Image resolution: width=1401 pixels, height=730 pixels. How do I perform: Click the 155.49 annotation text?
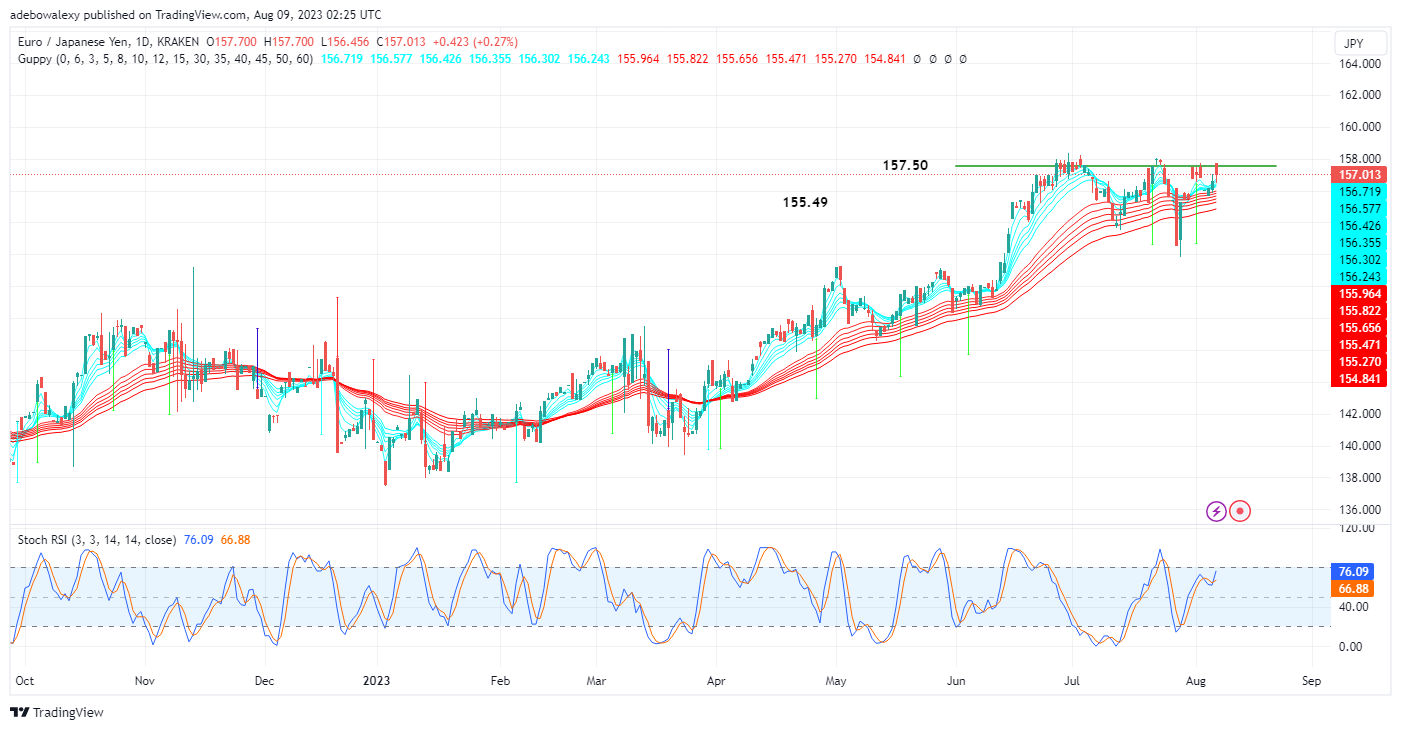(805, 202)
